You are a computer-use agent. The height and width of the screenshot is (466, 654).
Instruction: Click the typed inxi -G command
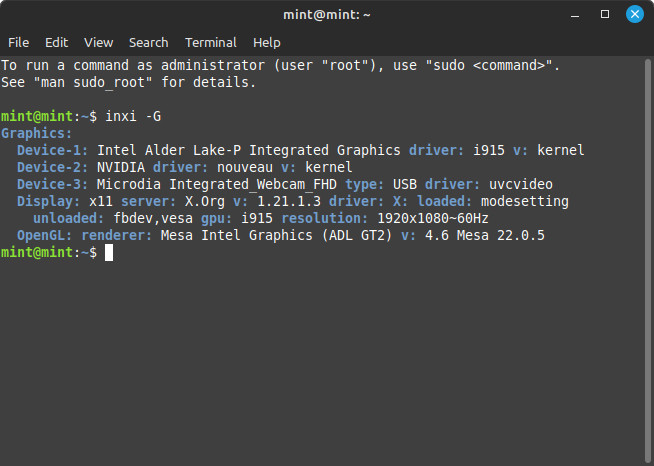pyautogui.click(x=133, y=116)
